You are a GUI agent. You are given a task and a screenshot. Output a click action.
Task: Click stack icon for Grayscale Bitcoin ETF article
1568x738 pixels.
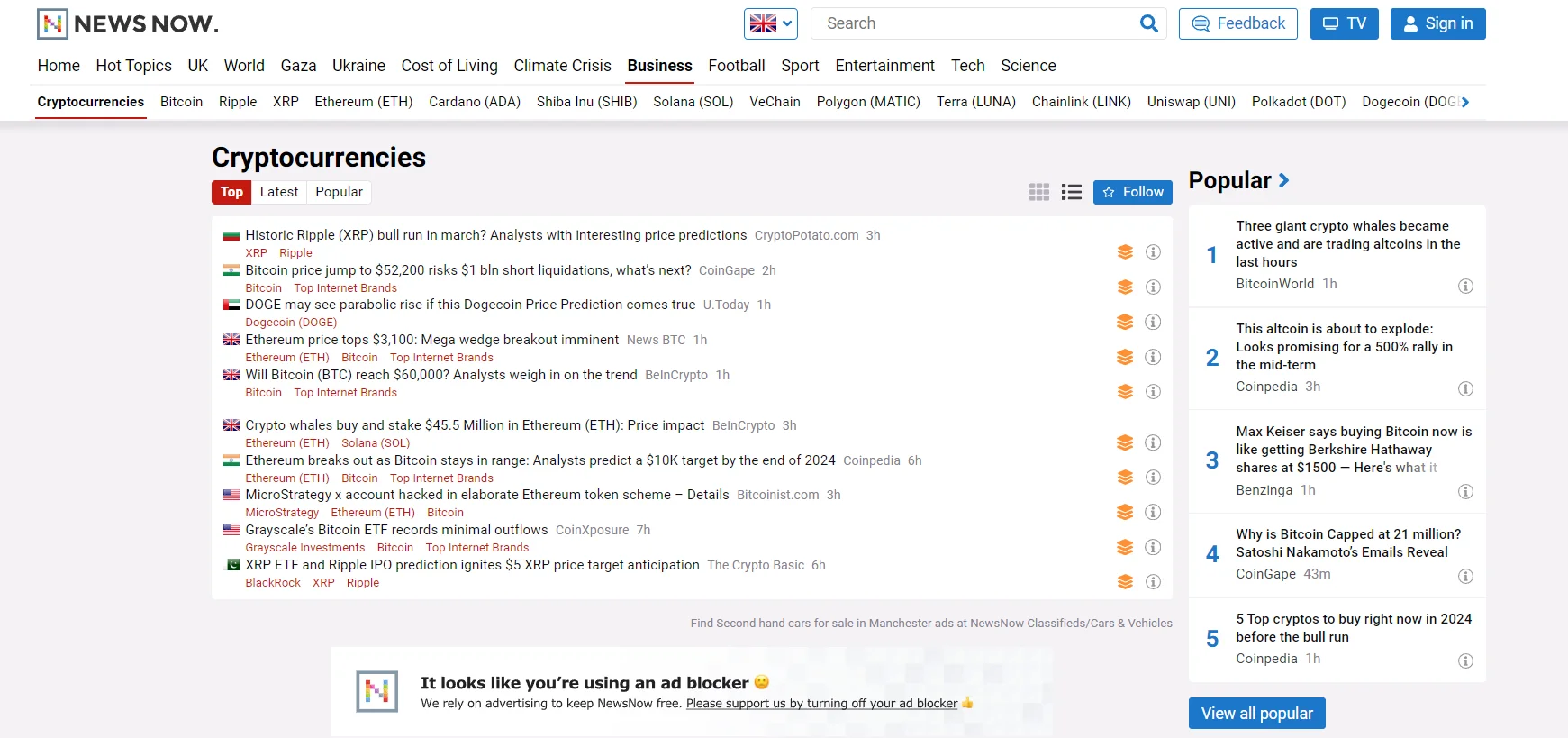point(1125,547)
